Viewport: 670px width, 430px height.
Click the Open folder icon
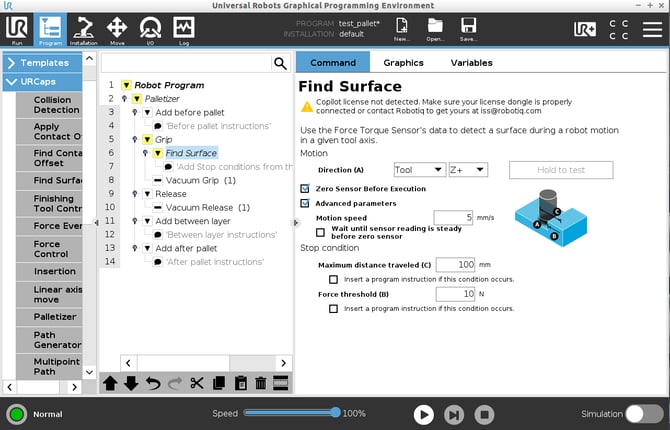click(435, 29)
